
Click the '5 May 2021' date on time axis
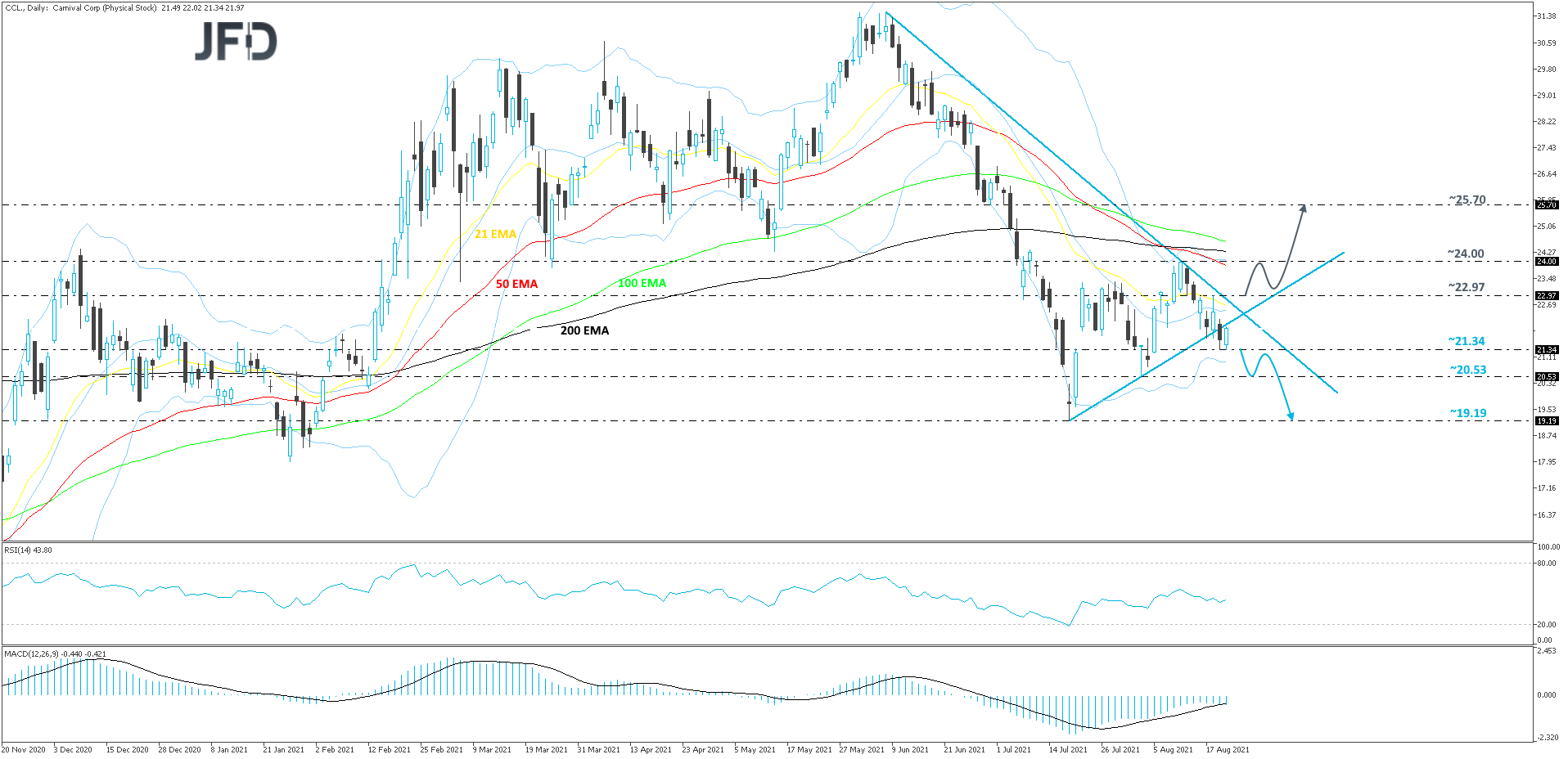755,749
